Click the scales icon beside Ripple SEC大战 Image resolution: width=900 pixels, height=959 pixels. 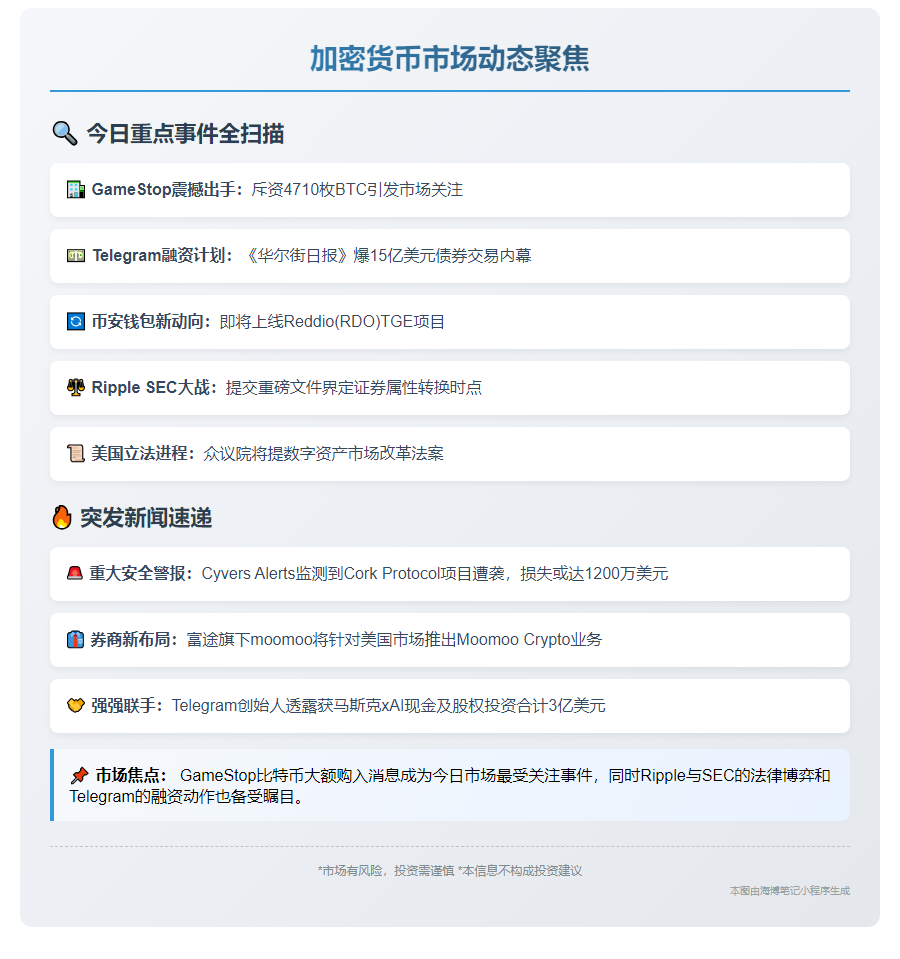[76, 388]
